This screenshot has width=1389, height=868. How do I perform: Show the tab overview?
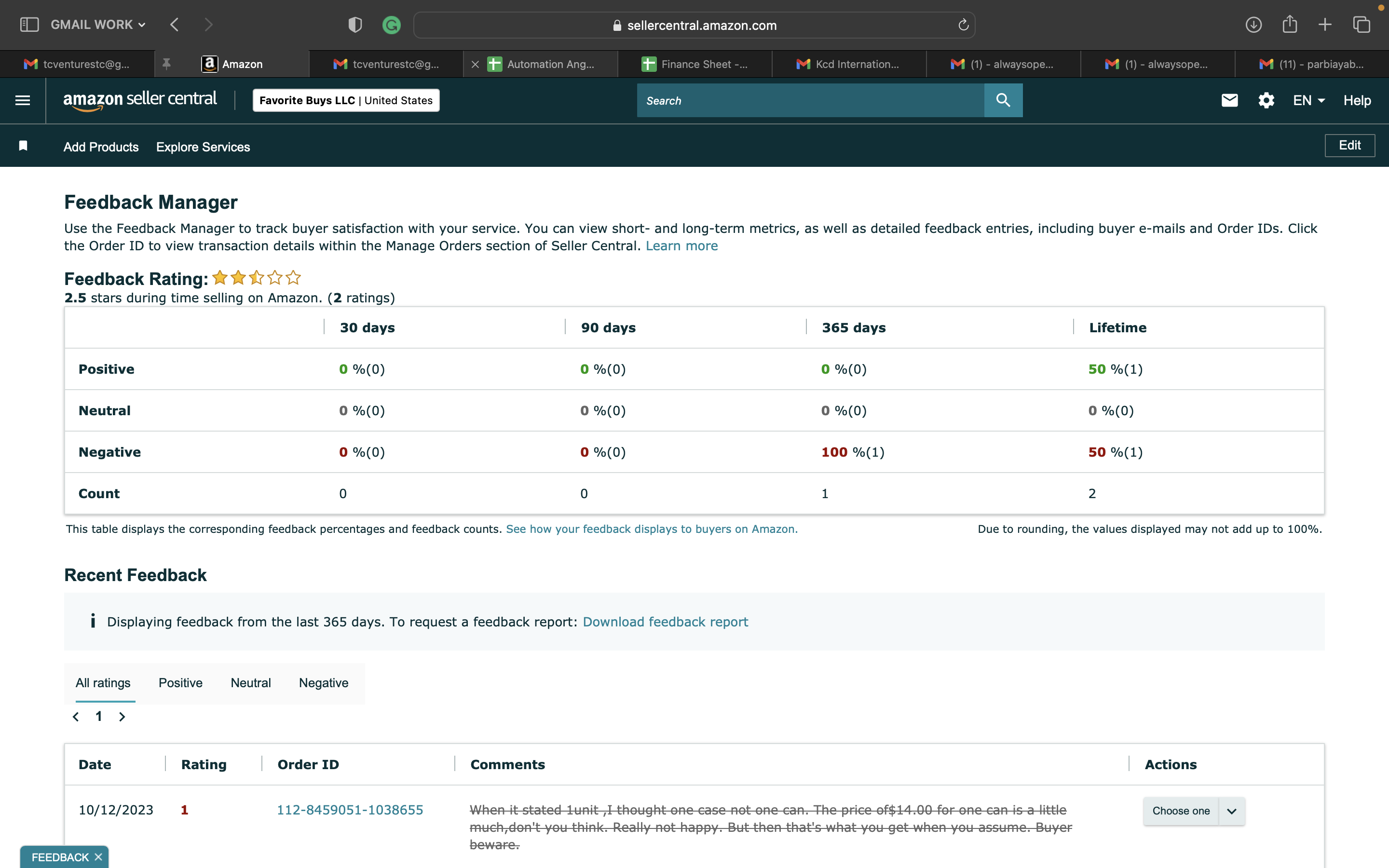[1362, 25]
